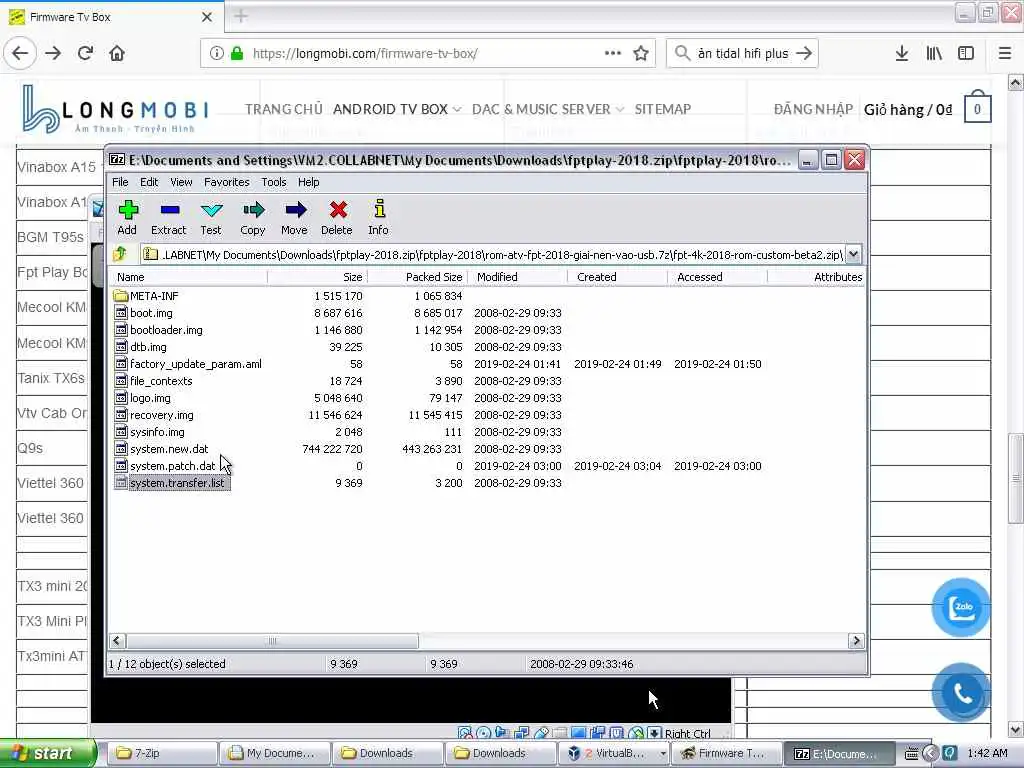Screen dimensions: 1024x768
Task: Click the shopping cart icon showing 0
Action: [977, 107]
